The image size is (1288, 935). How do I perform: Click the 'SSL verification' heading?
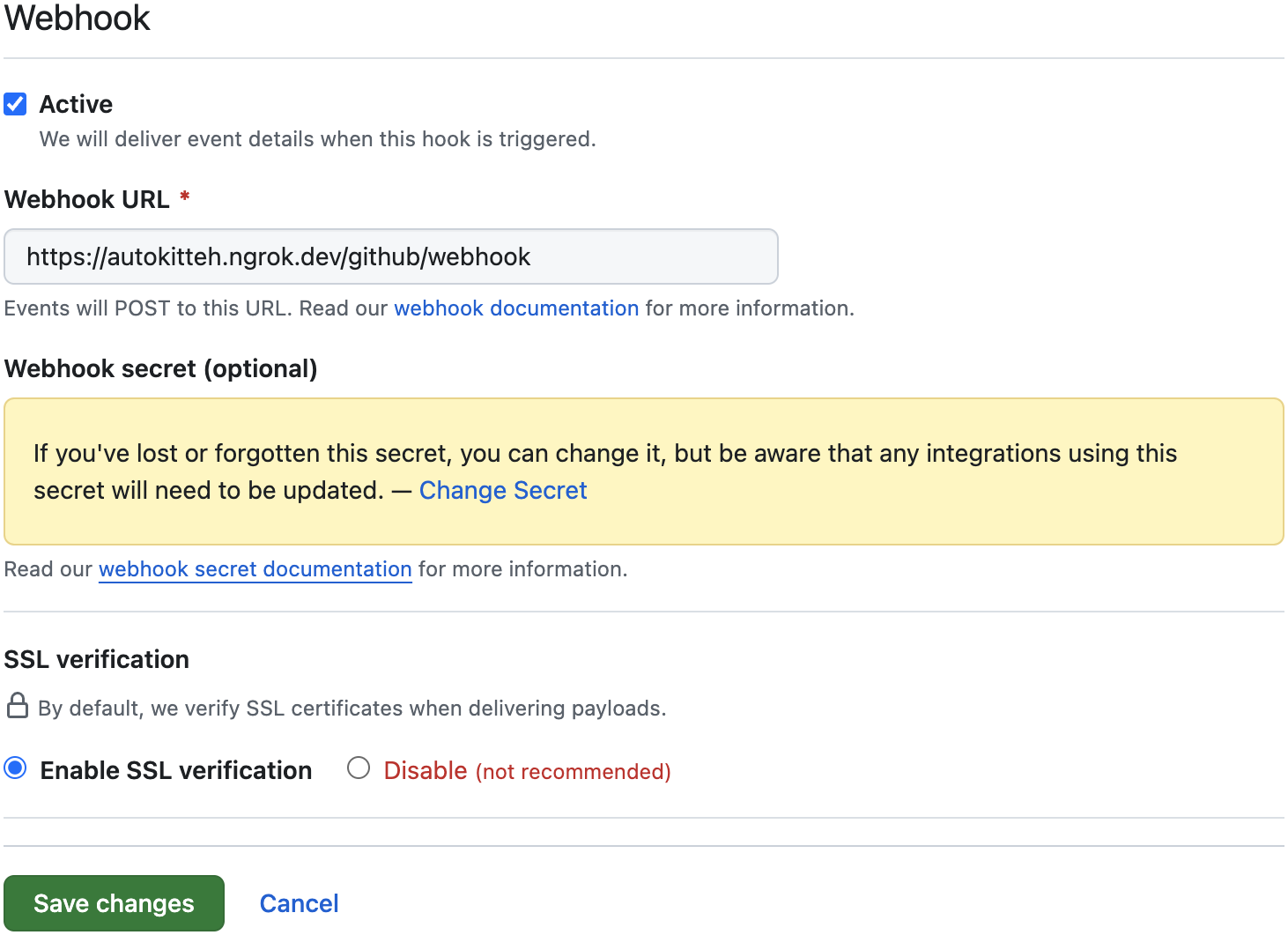pyautogui.click(x=97, y=659)
